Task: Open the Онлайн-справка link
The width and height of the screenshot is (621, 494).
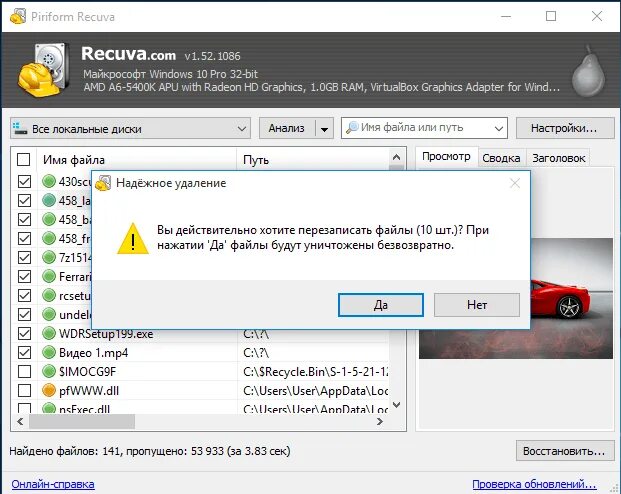Action: click(x=53, y=484)
